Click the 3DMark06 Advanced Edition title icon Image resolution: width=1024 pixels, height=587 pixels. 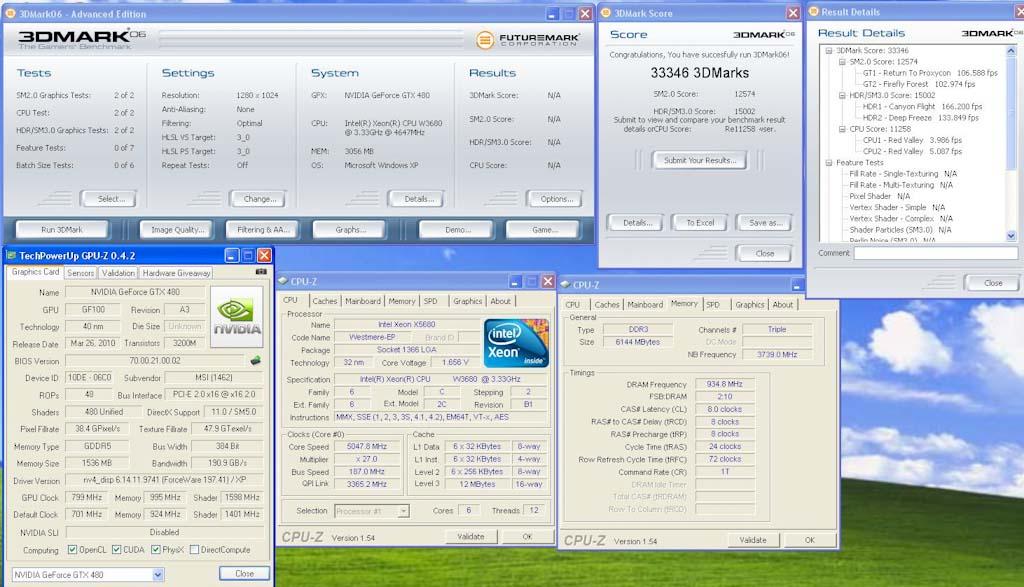(10, 13)
